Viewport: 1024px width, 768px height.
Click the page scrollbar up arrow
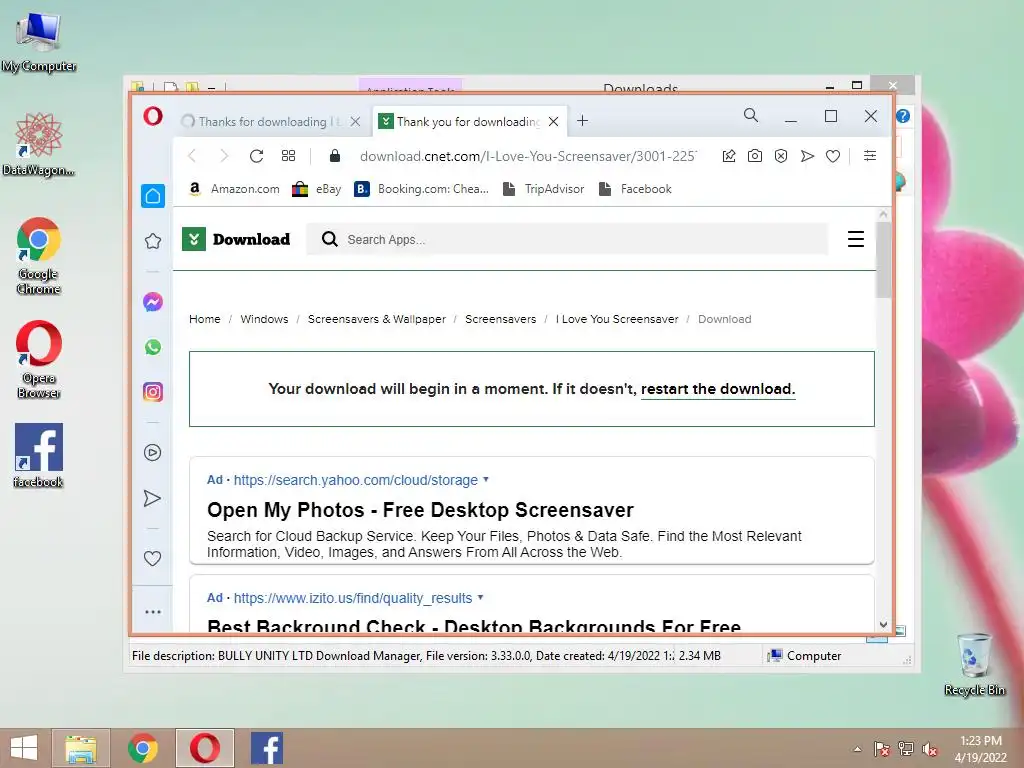pyautogui.click(x=883, y=214)
